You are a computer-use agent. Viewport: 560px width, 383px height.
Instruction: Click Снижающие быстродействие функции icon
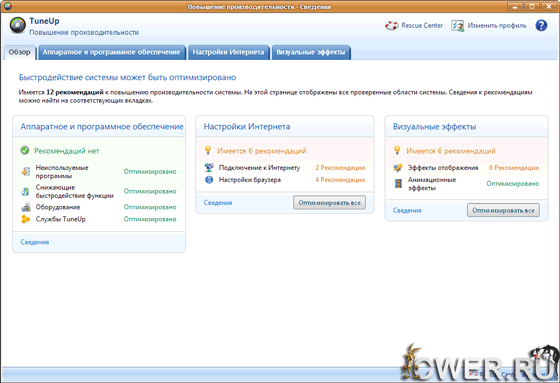click(x=25, y=191)
